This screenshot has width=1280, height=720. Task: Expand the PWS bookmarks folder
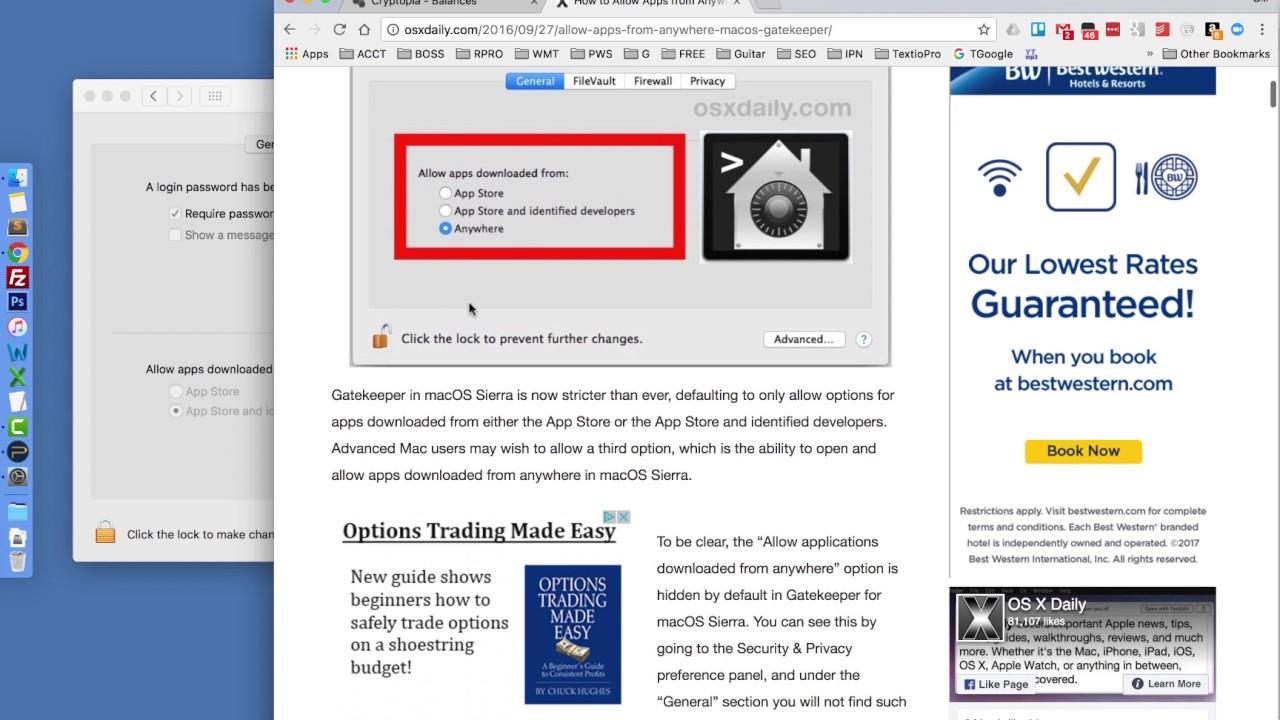[x=591, y=54]
